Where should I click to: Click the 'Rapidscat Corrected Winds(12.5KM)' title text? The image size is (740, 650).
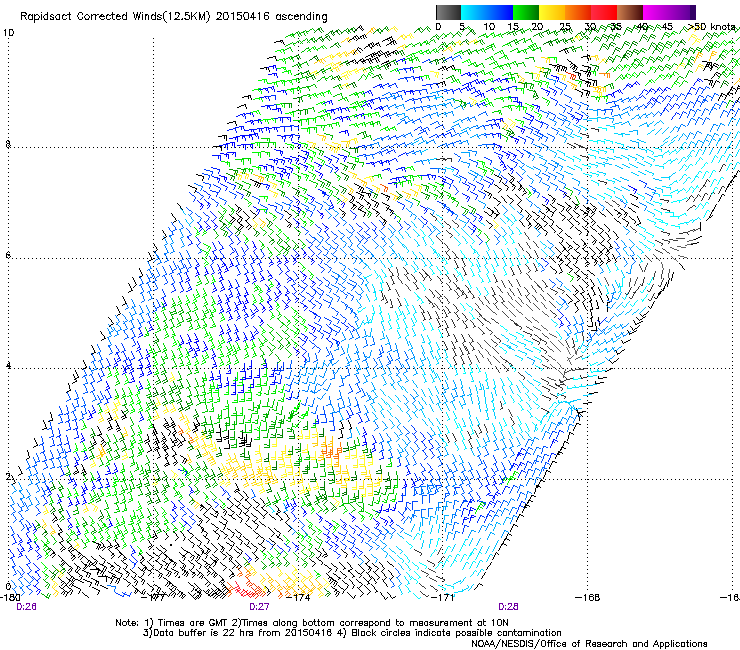pyautogui.click(x=115, y=17)
